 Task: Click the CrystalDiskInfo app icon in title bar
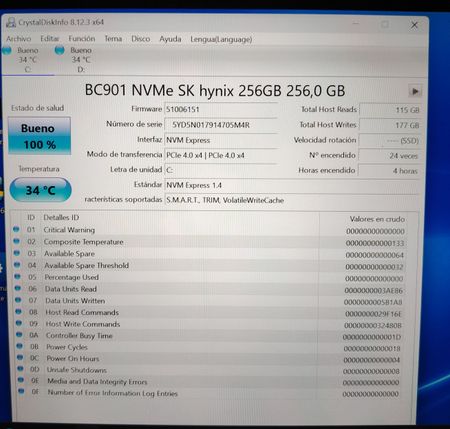click(11, 22)
